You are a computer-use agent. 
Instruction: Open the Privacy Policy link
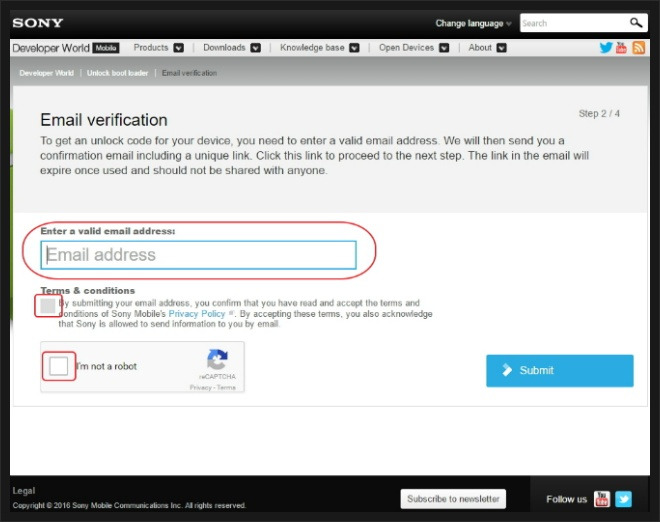[197, 314]
